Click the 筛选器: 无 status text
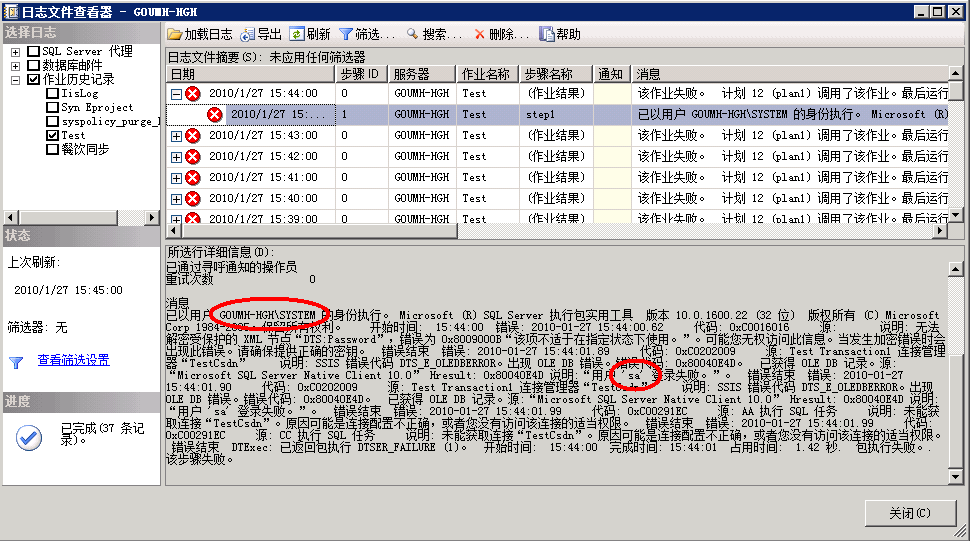970x541 pixels. 37,328
